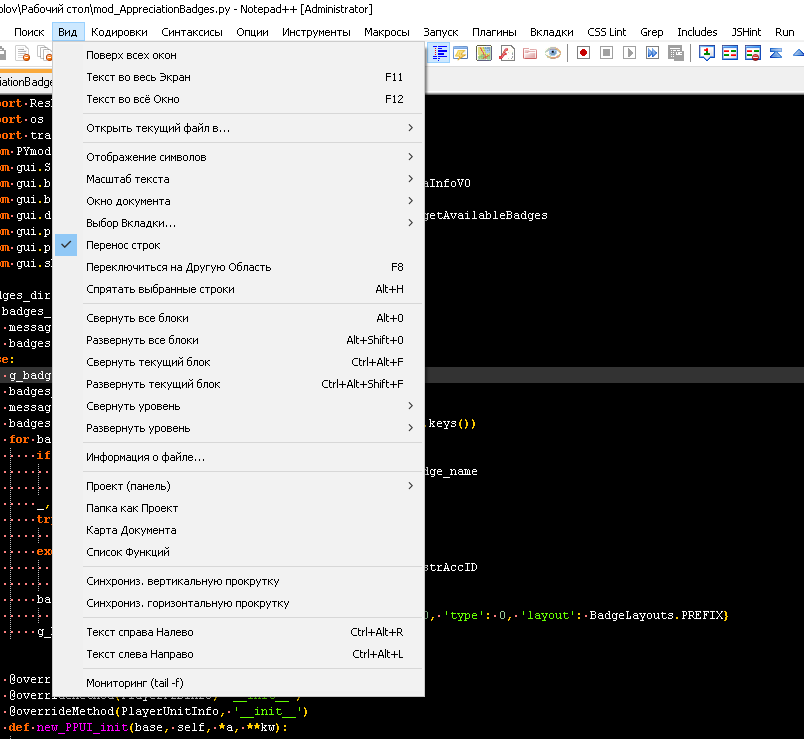Open the Function List toolbar icon
The width and height of the screenshot is (804, 739).
point(507,53)
